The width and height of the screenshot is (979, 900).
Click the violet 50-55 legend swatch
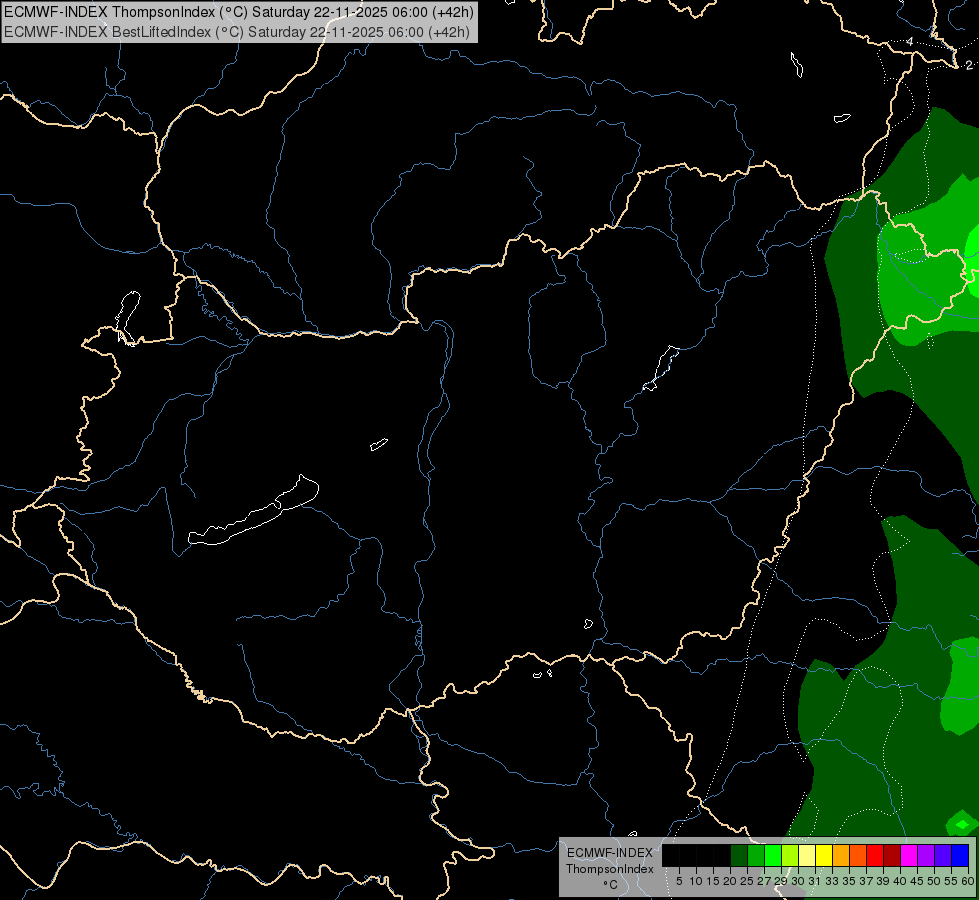click(943, 855)
